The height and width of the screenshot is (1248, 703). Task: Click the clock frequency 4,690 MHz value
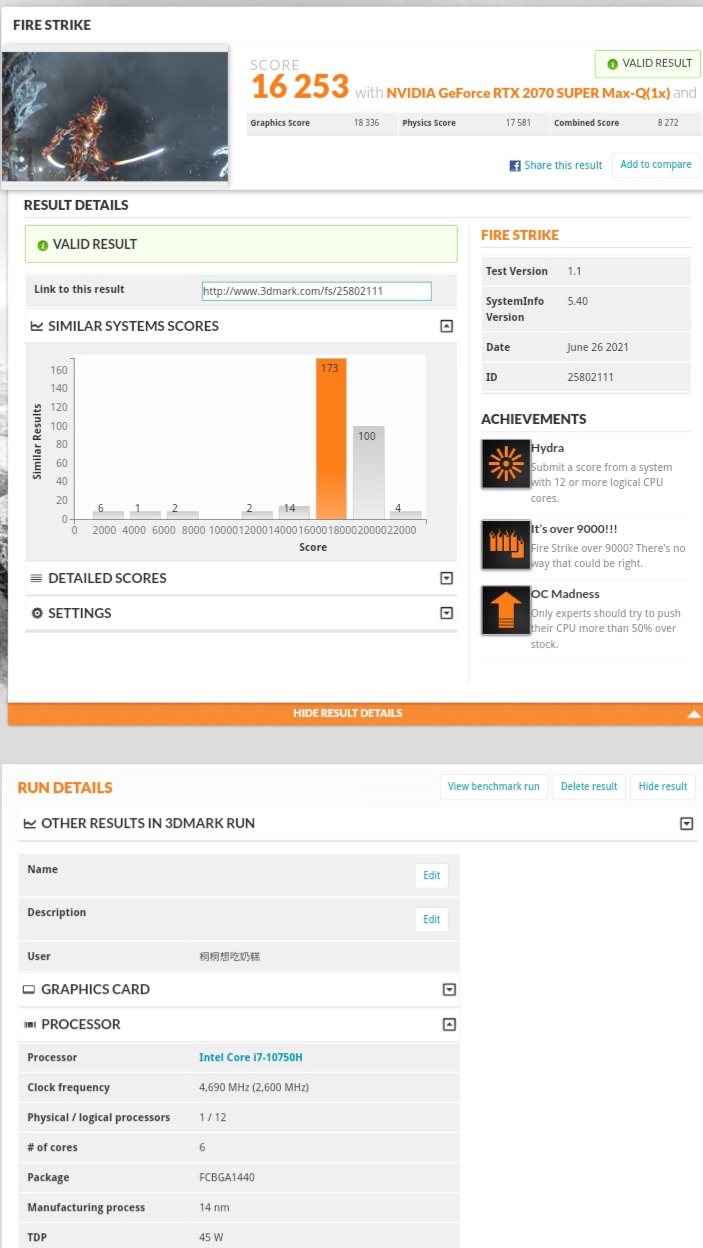254,1088
